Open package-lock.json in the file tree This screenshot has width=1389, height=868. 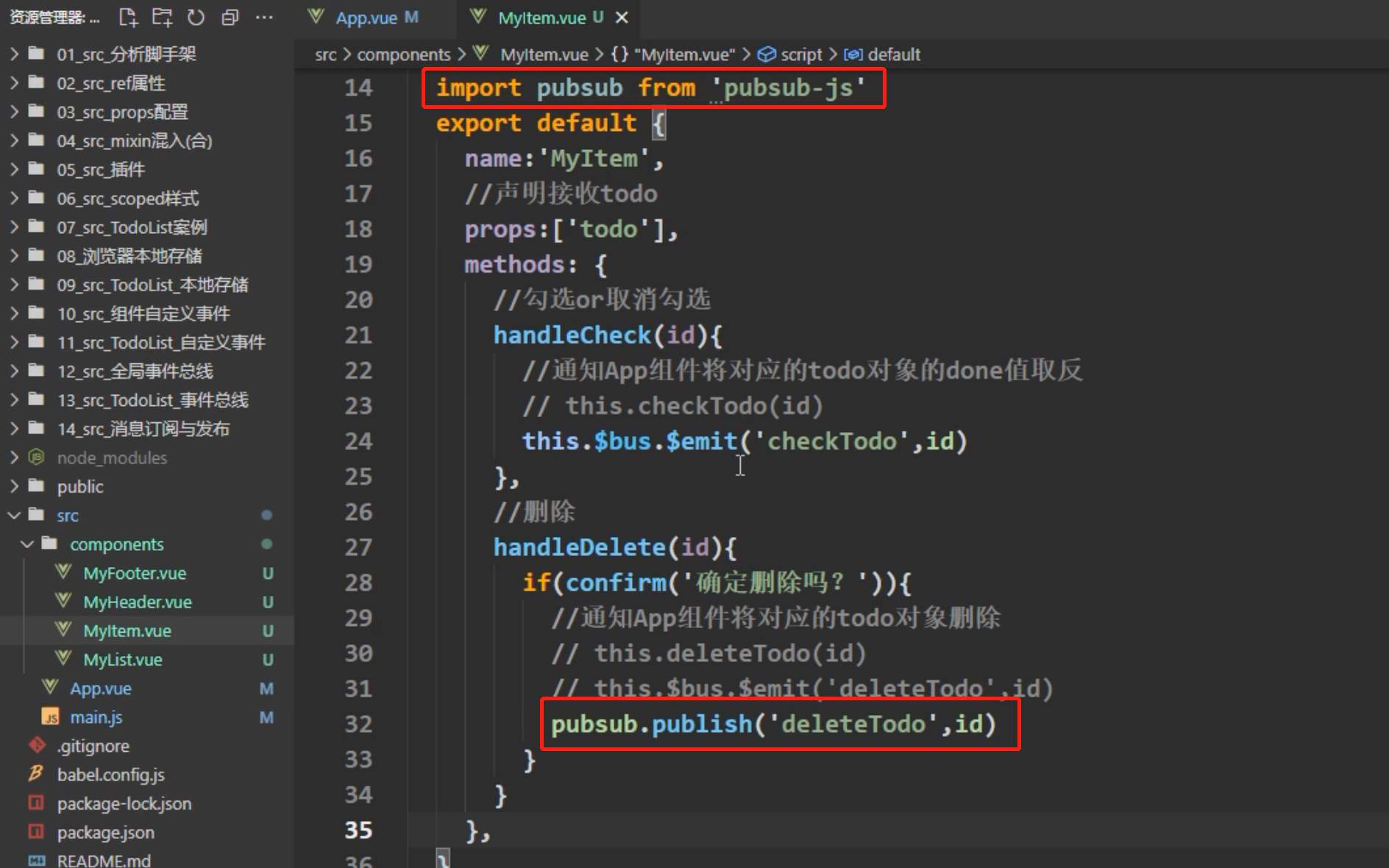[x=124, y=803]
